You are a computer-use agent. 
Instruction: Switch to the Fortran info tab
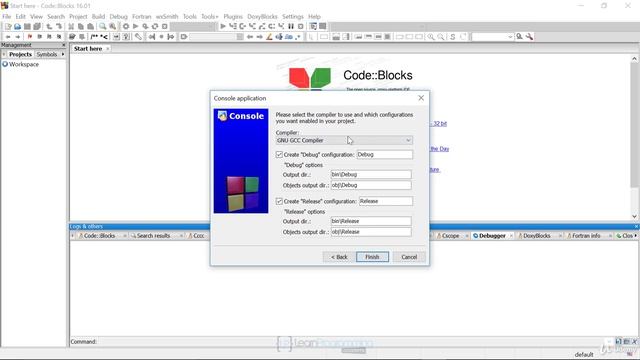point(586,236)
